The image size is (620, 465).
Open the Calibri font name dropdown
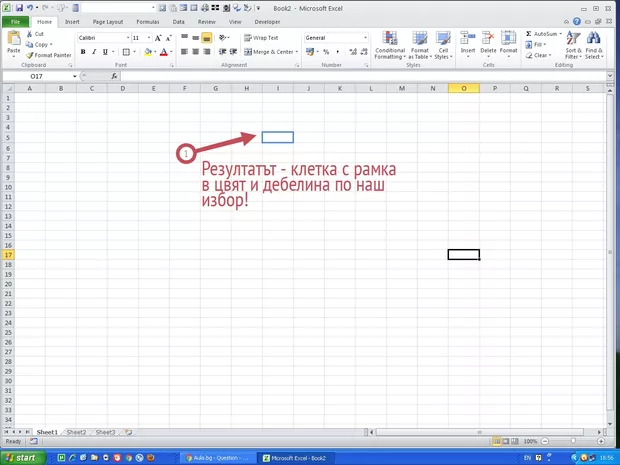[x=125, y=38]
